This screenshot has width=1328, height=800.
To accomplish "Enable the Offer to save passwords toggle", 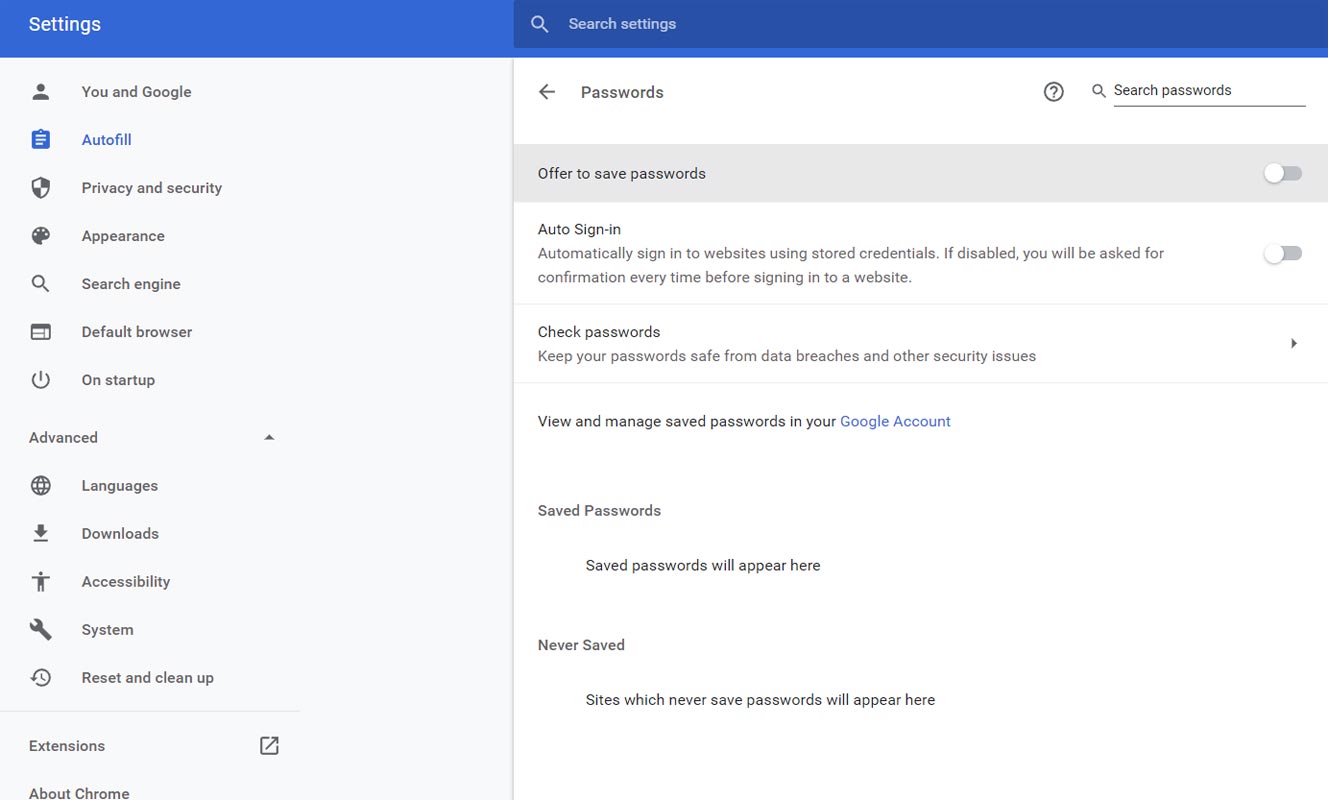I will coord(1283,174).
